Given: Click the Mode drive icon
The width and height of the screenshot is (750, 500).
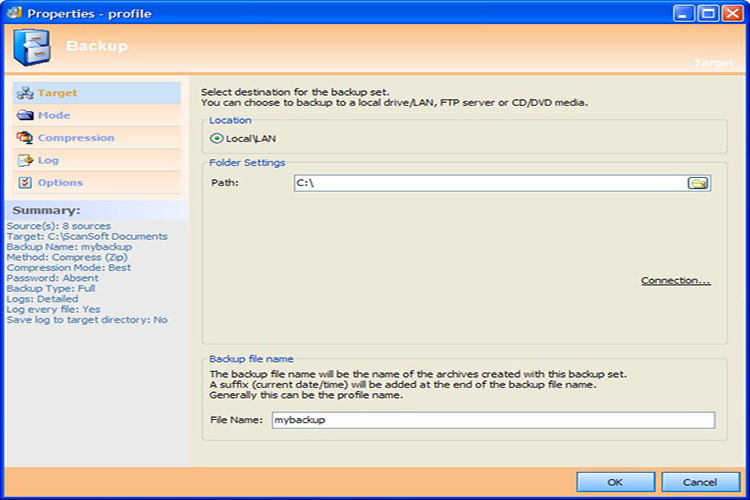Looking at the screenshot, I should 25,115.
